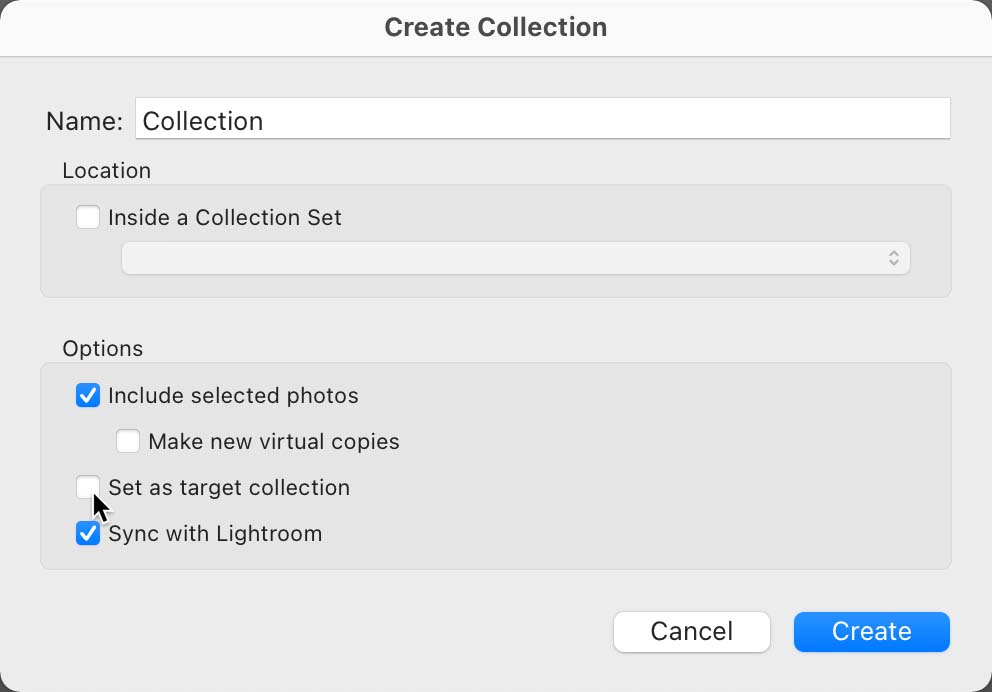Image resolution: width=992 pixels, height=692 pixels.
Task: Click inside the Name text field
Action: pos(543,118)
